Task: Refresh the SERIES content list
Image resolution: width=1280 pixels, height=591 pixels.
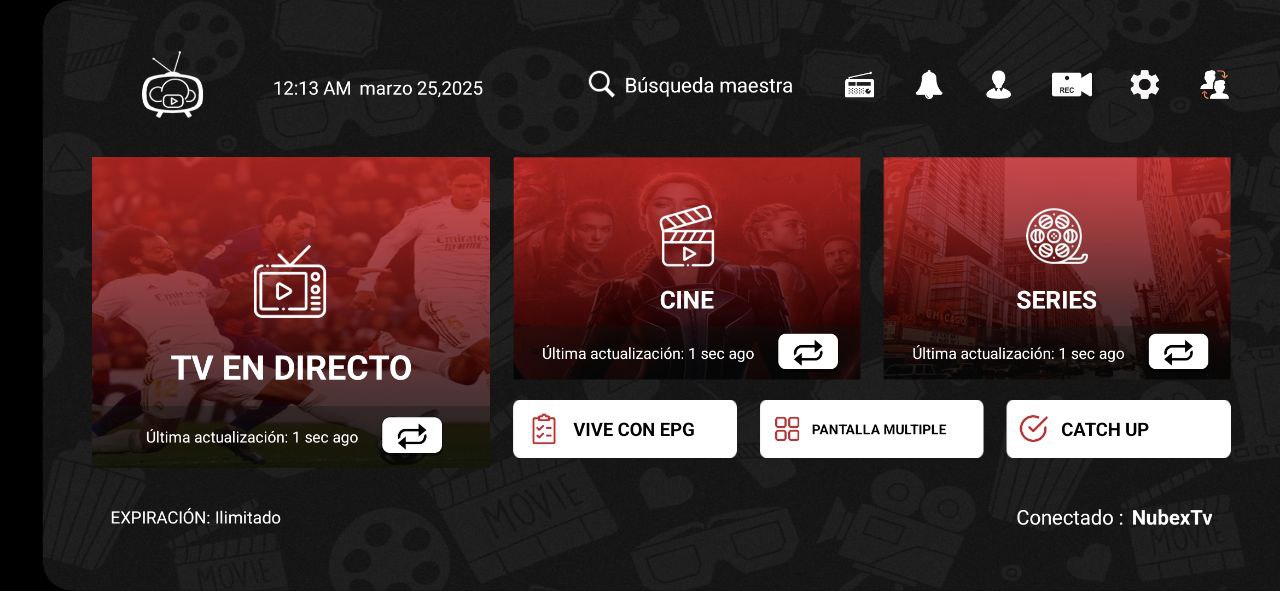Action: click(1178, 352)
